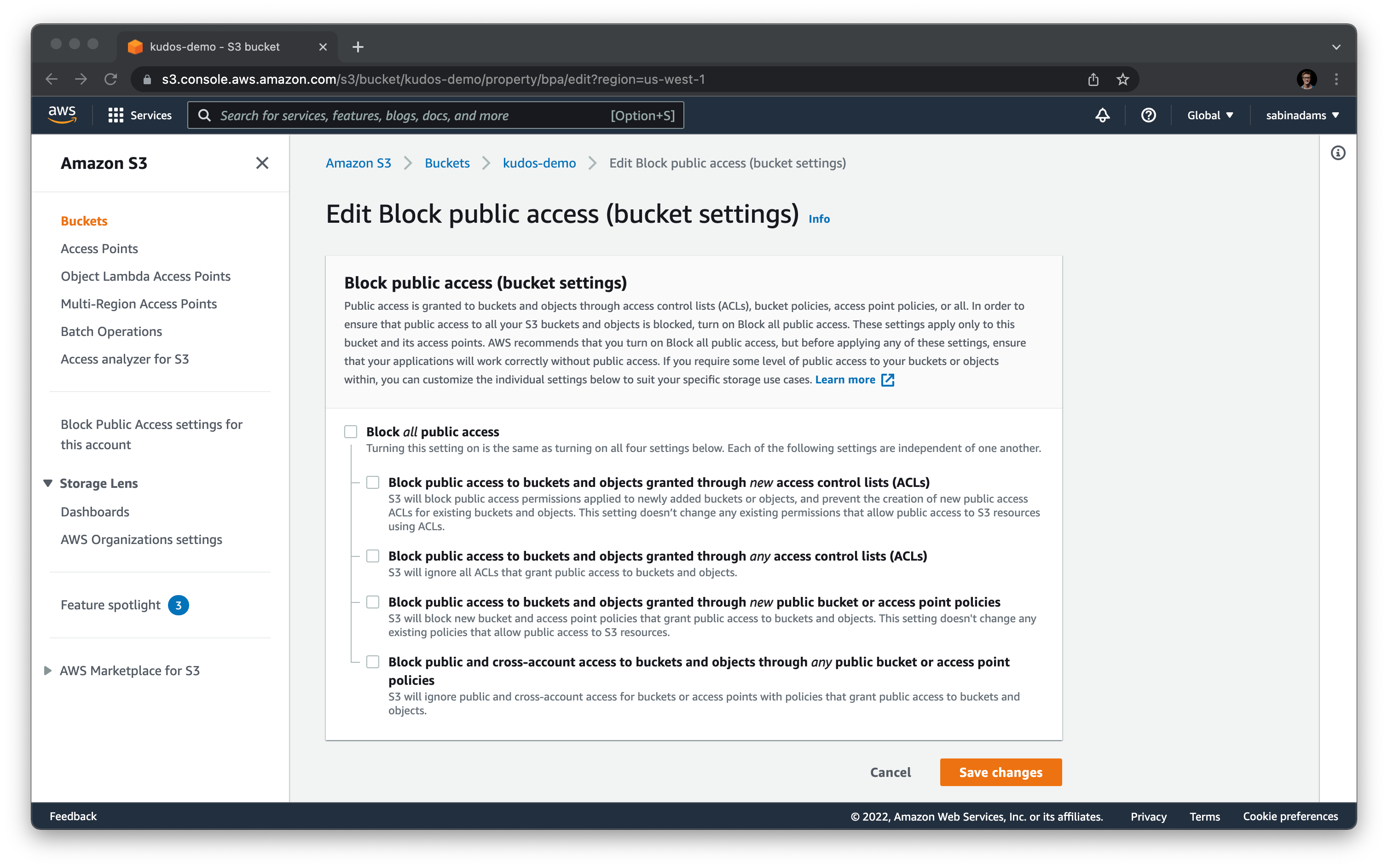1388x868 pixels.
Task: Click the AWS services search field
Action: pos(402,116)
